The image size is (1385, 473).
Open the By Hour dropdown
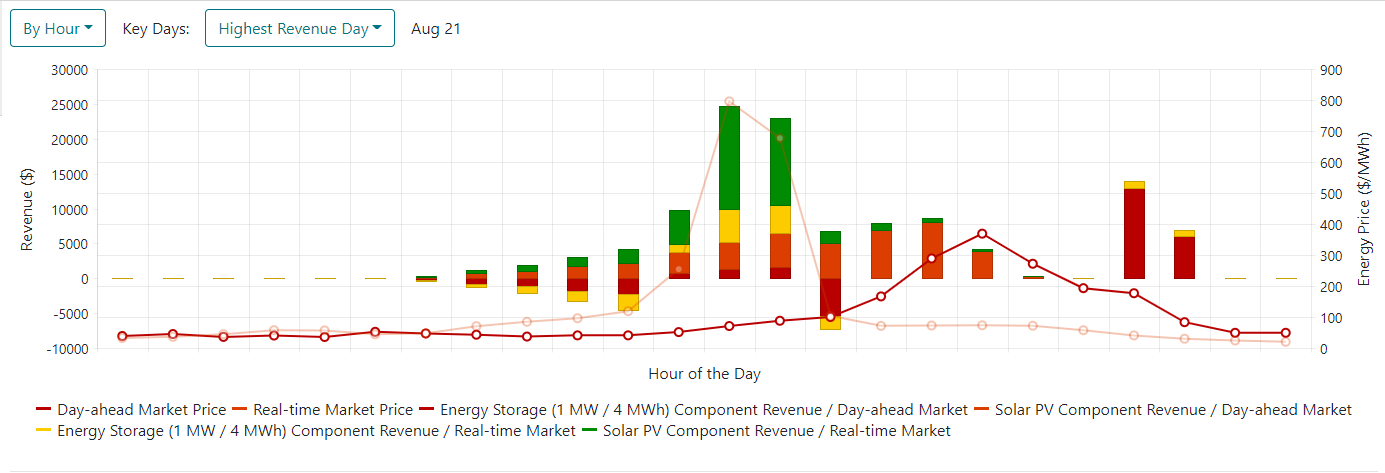[x=58, y=28]
